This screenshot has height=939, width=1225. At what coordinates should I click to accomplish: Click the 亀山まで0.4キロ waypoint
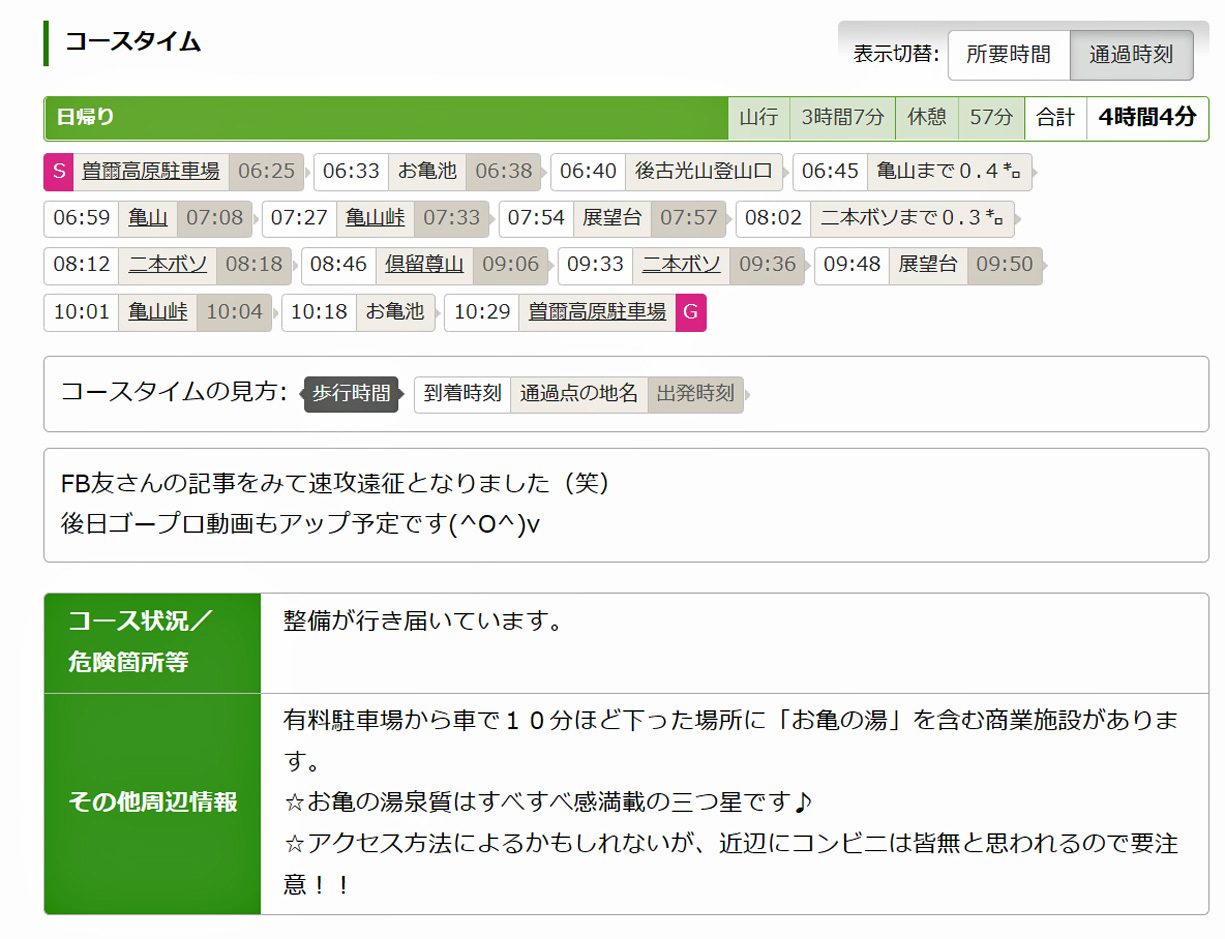pyautogui.click(x=947, y=171)
